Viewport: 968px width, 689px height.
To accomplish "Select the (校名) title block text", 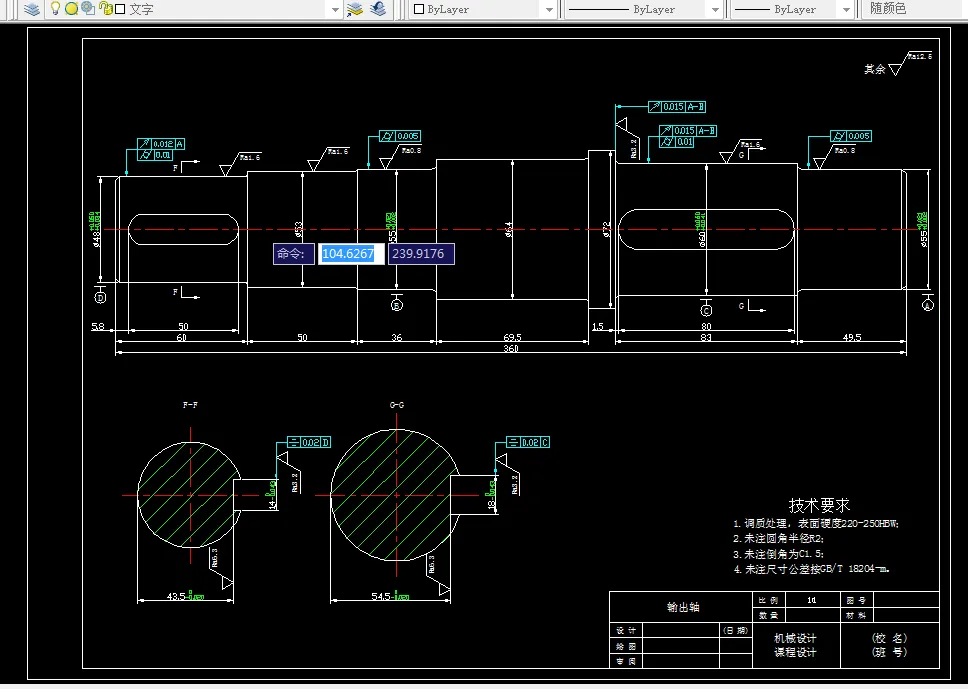I will click(x=889, y=638).
